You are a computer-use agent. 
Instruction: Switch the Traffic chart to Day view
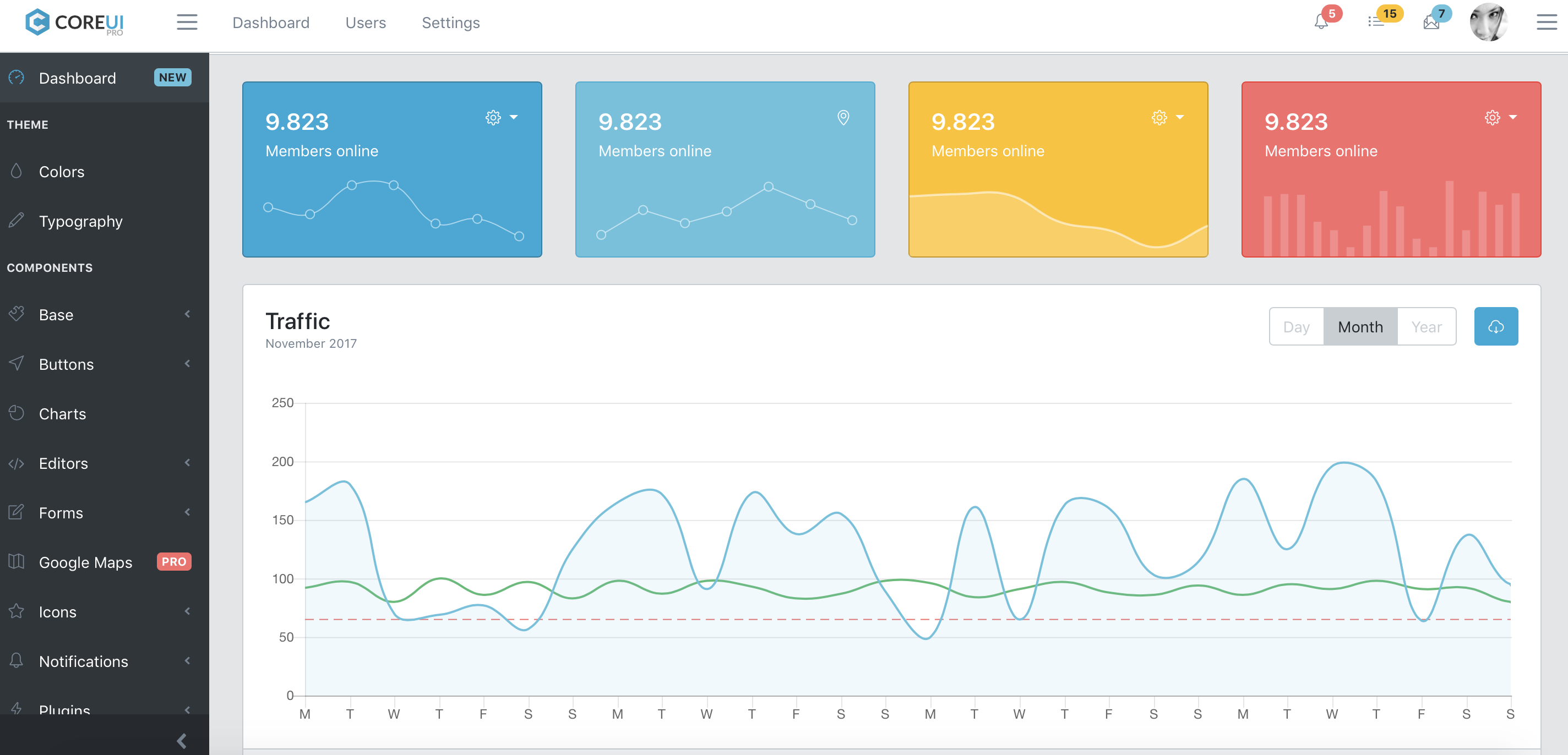pos(1296,327)
